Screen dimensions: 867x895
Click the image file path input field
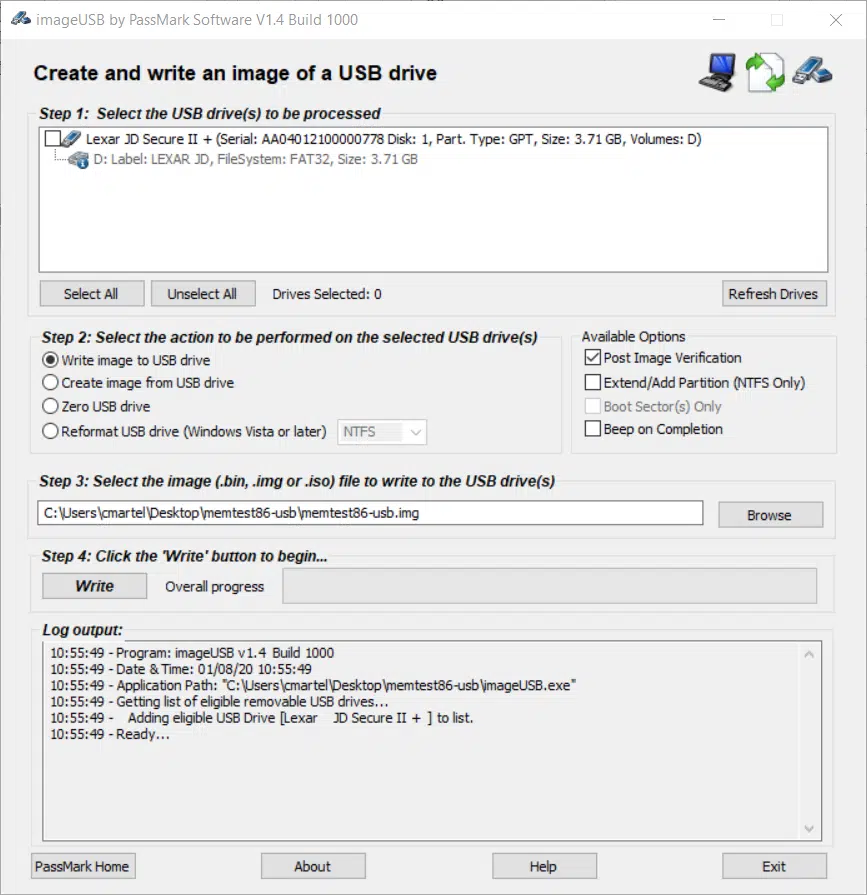pos(370,513)
